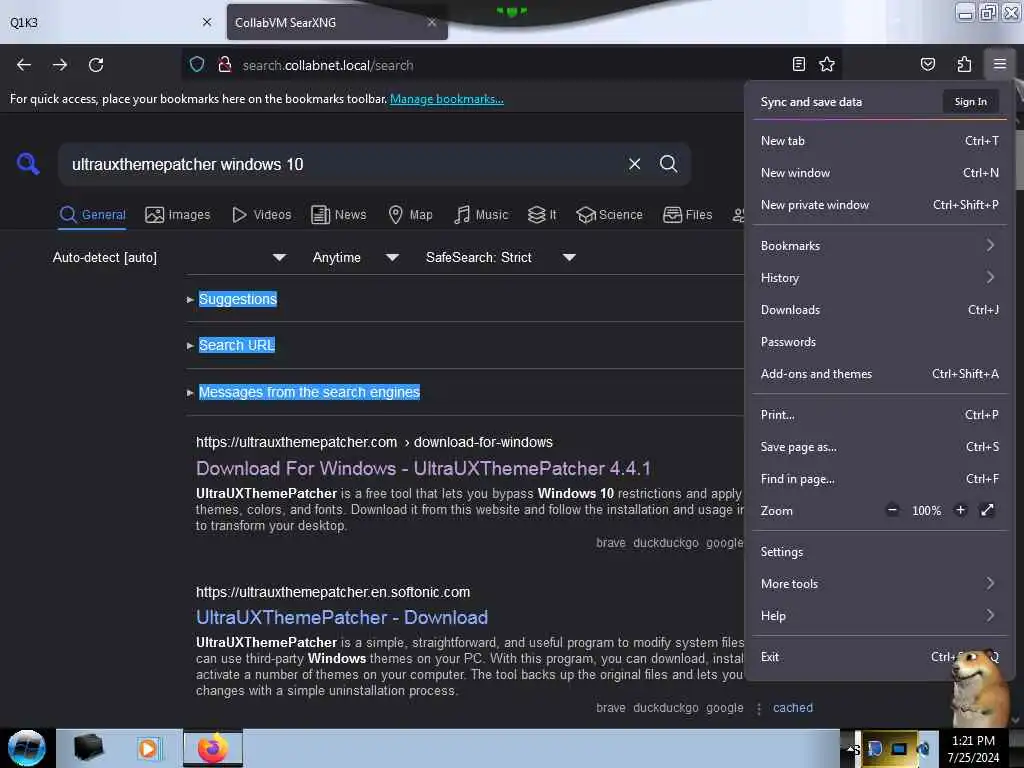Screen dimensions: 1024x768
Task: Decrease zoom with the minus button
Action: point(892,510)
